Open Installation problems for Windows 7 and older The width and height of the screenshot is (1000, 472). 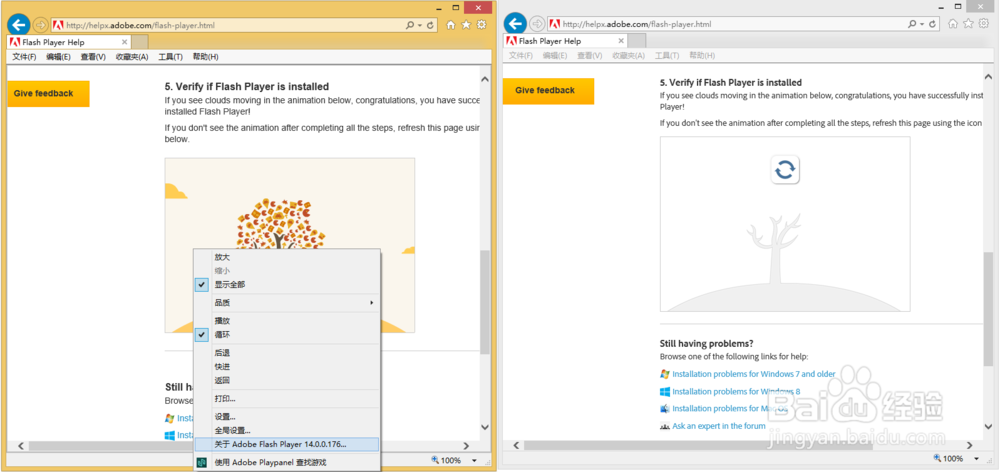(754, 374)
